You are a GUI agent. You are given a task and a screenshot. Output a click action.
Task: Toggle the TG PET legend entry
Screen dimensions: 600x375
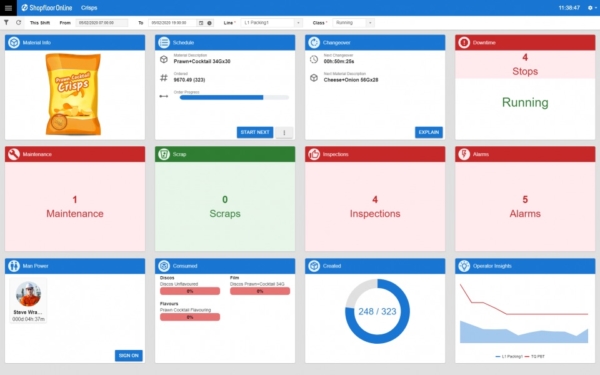tap(535, 357)
